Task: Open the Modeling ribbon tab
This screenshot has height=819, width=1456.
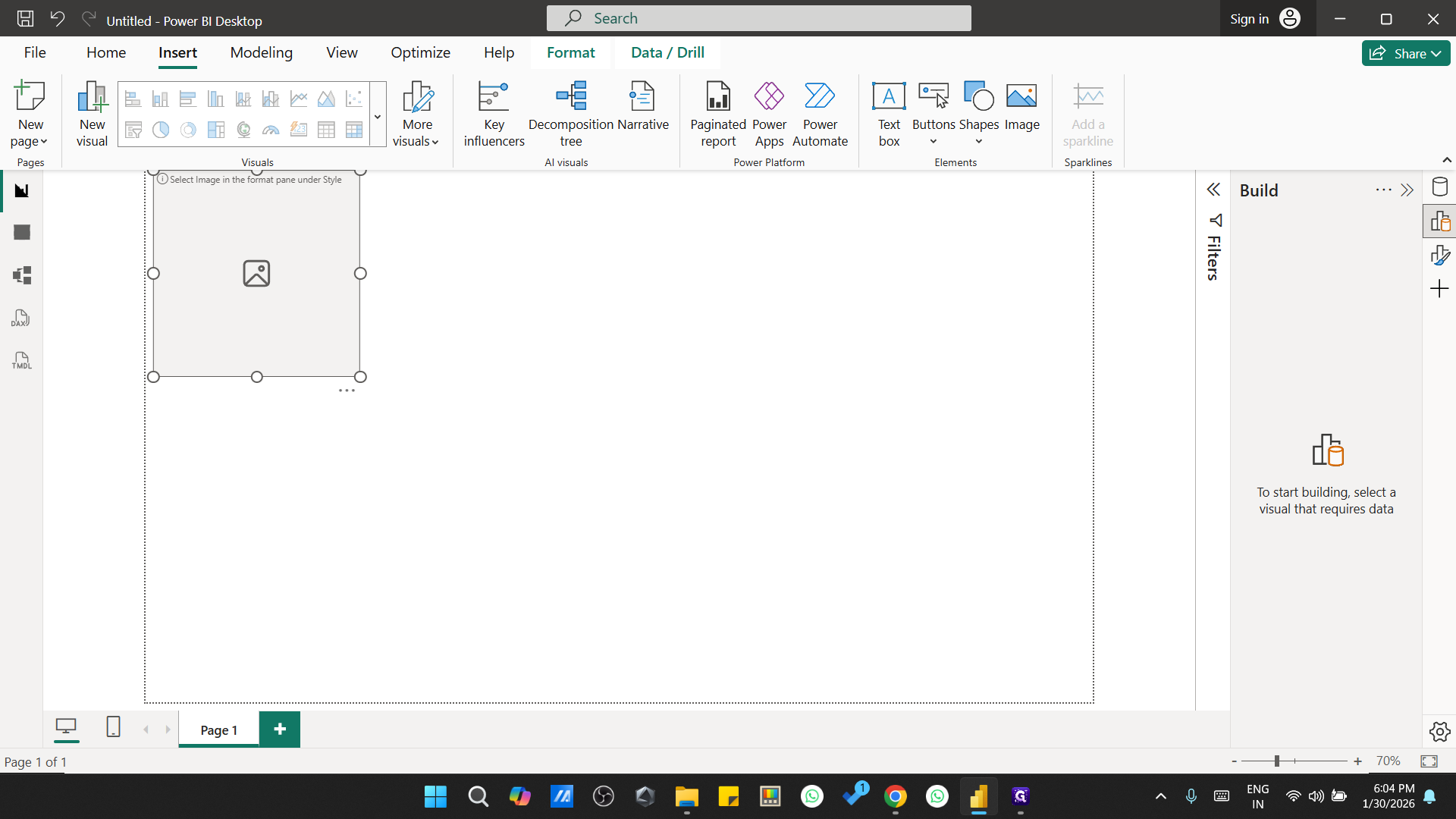Action: click(x=261, y=52)
